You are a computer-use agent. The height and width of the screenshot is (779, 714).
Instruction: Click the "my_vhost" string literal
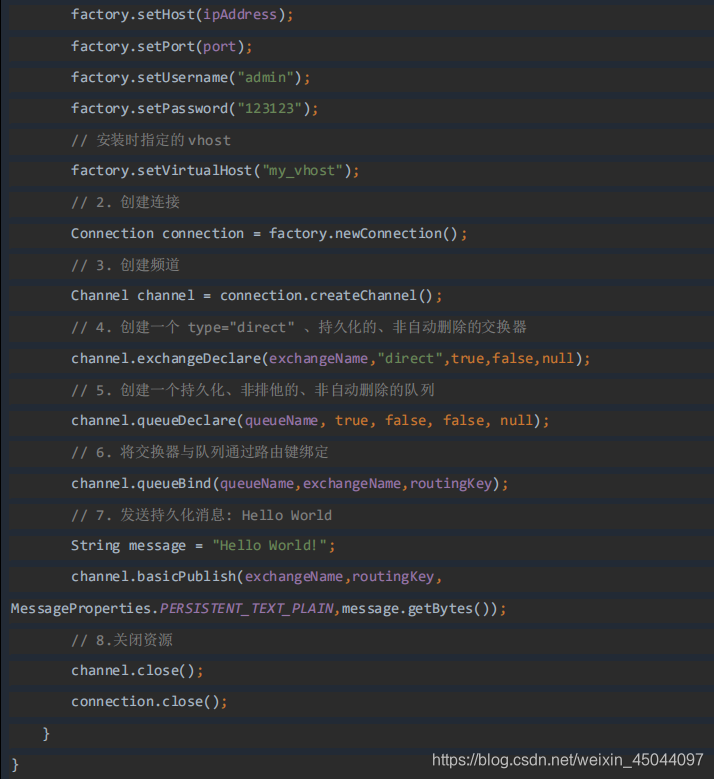[303, 171]
